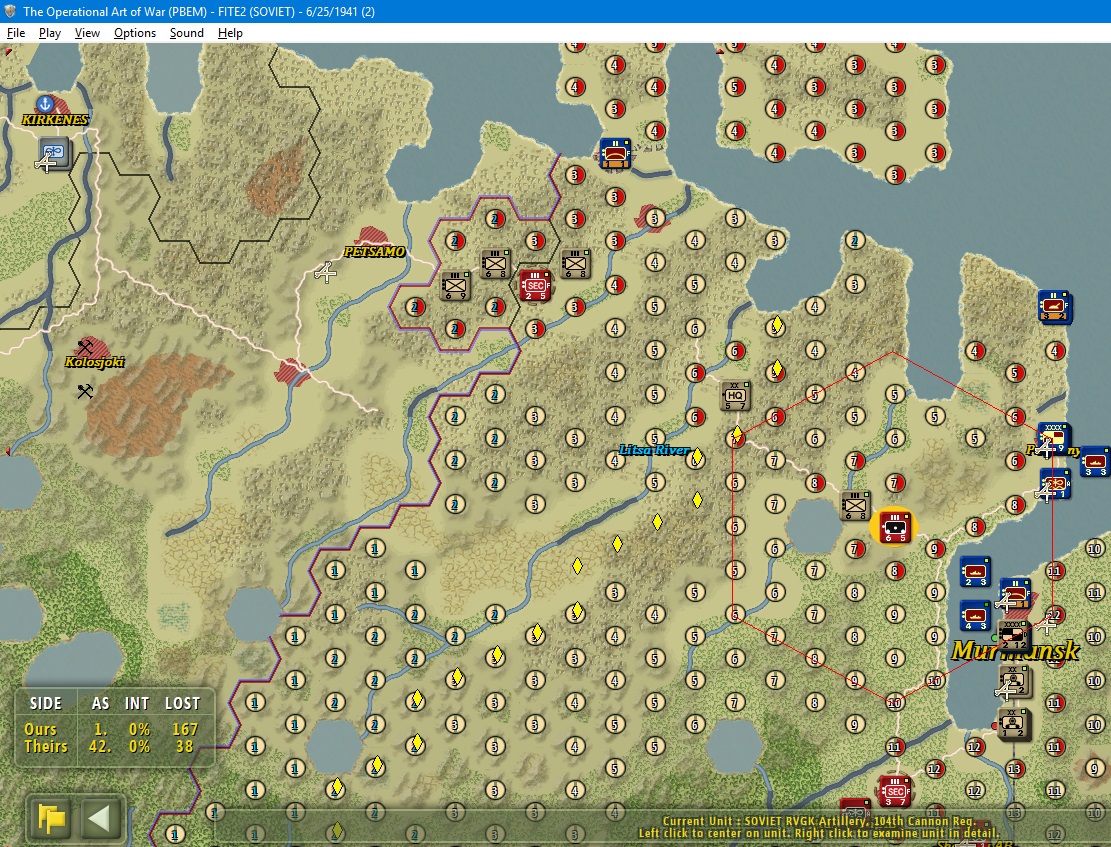Select the blue naval 4-3 unit
Image resolution: width=1111 pixels, height=847 pixels.
pos(975,615)
